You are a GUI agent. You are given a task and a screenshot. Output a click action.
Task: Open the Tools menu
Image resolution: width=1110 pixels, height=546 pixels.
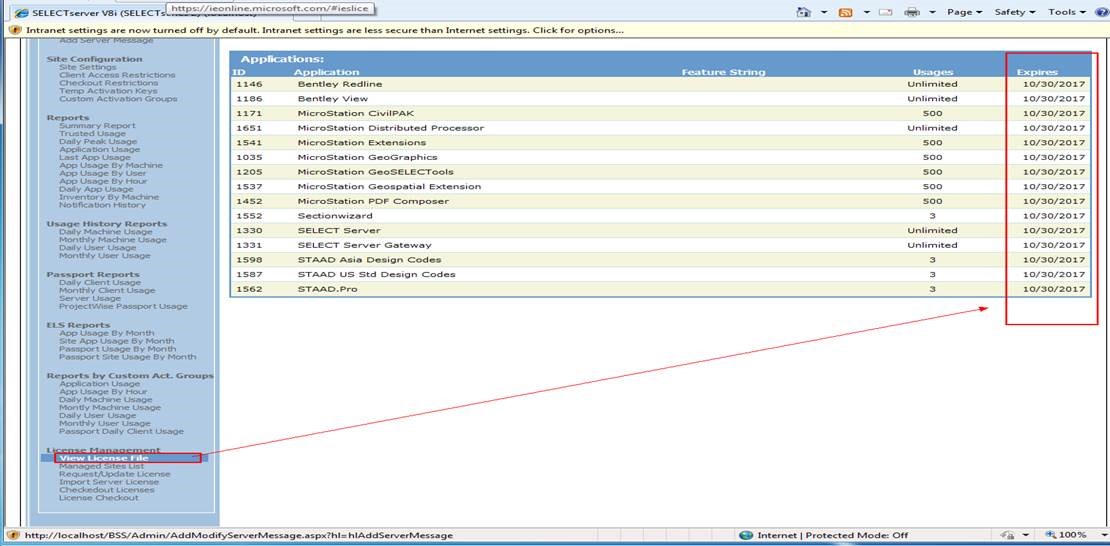point(1067,12)
